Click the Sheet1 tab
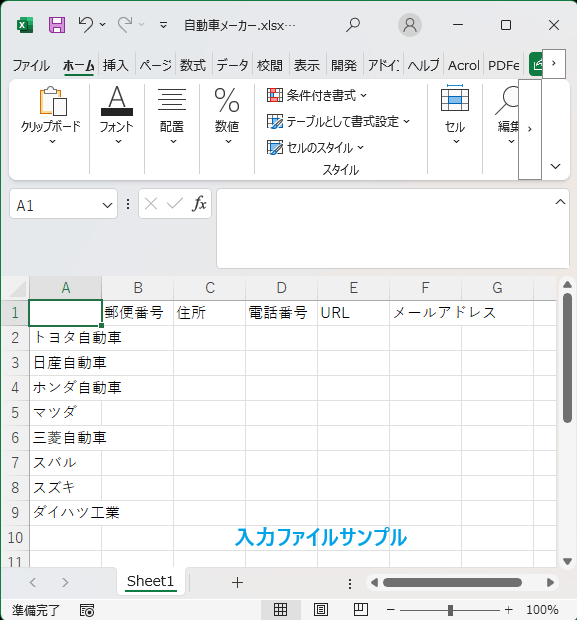The height and width of the screenshot is (620, 577). pos(151,581)
